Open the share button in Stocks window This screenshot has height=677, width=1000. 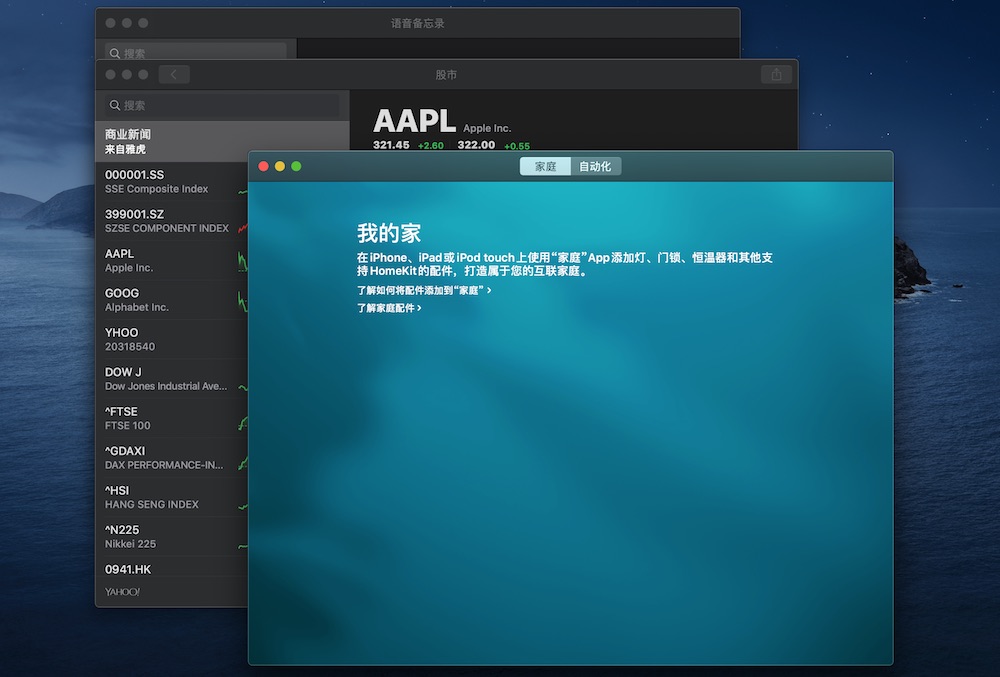point(776,75)
